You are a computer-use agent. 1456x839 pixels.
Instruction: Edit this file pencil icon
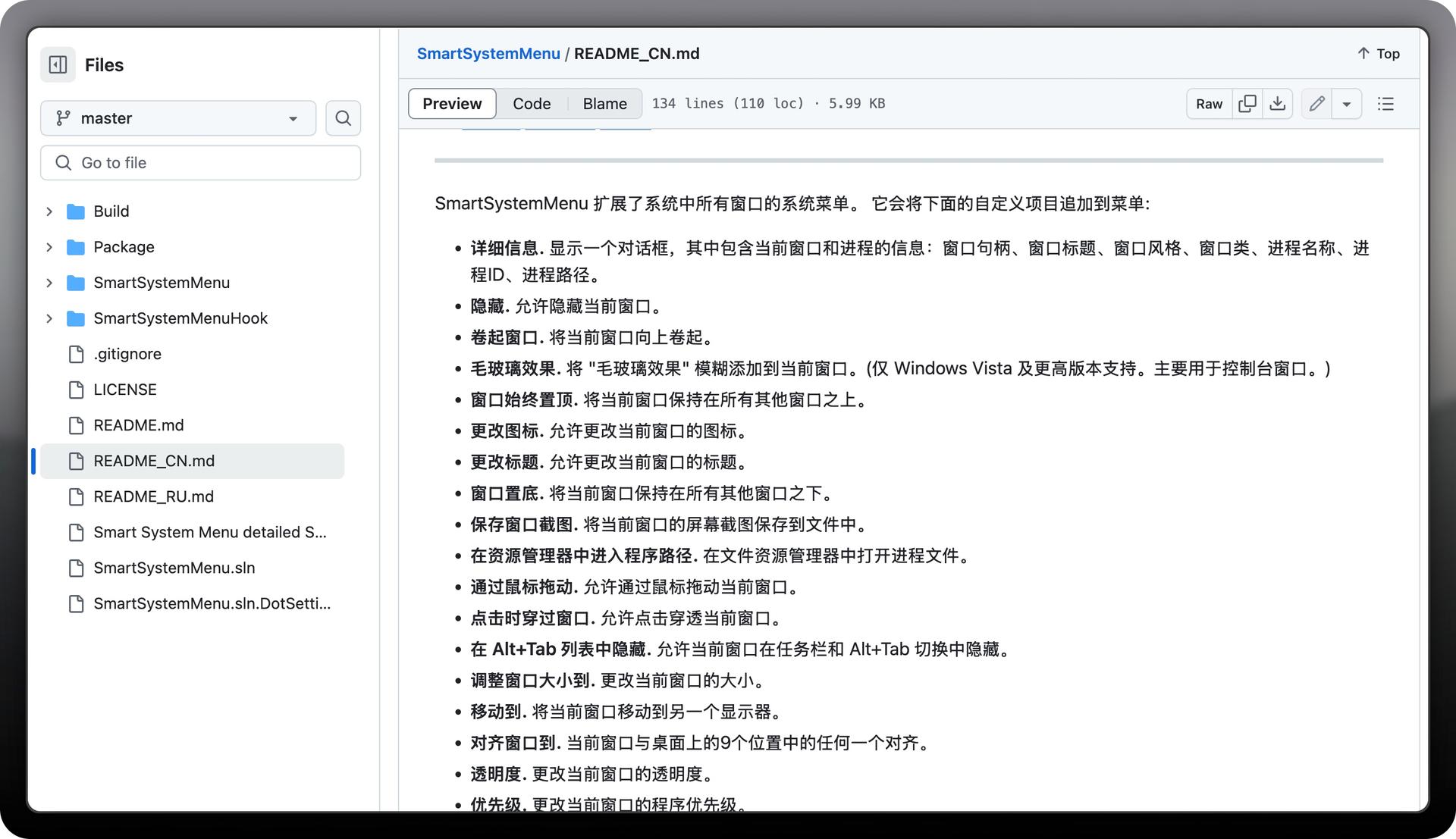point(1316,104)
